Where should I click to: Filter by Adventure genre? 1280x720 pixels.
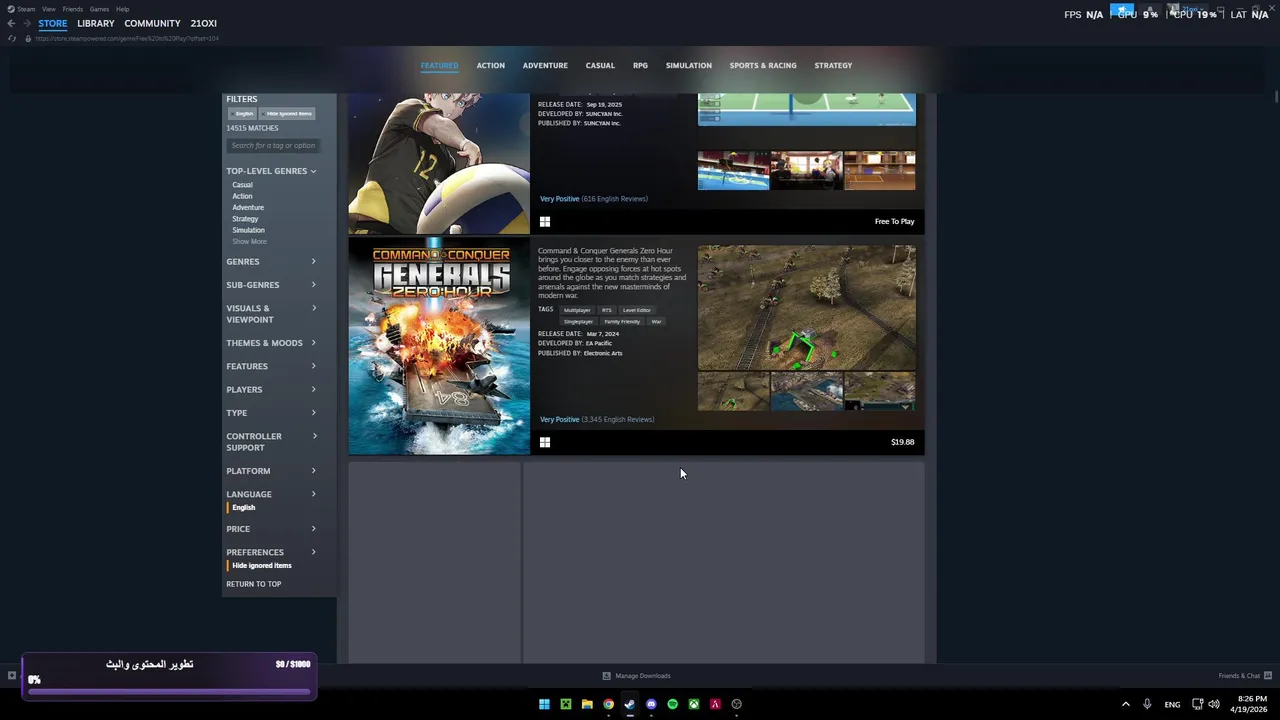point(248,207)
